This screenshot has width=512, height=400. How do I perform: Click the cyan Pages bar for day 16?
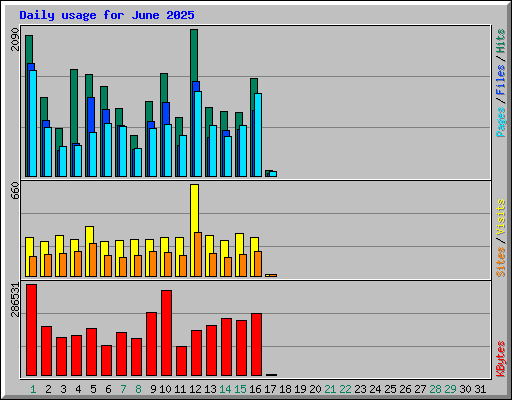[258, 135]
